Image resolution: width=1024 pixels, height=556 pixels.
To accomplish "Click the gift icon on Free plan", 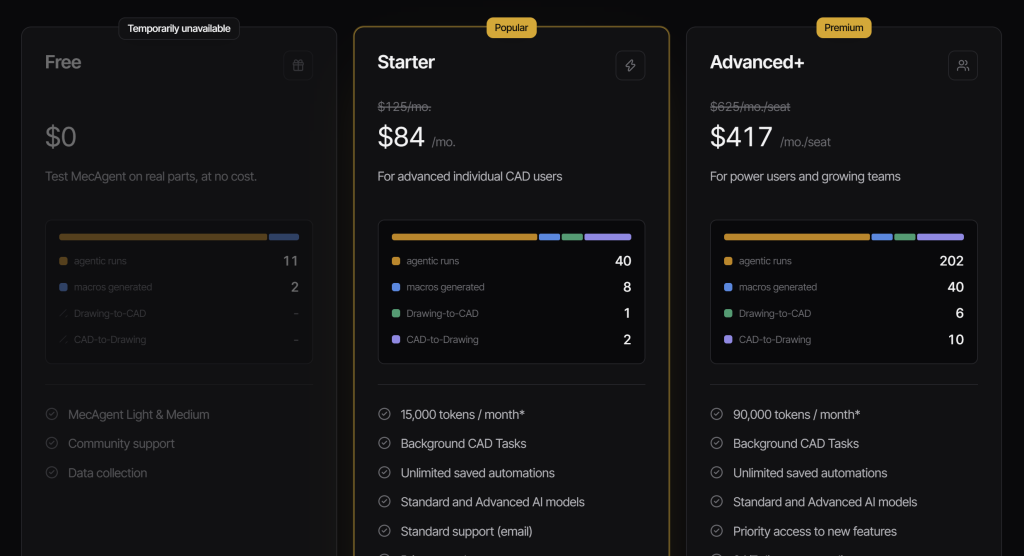I will [x=298, y=65].
